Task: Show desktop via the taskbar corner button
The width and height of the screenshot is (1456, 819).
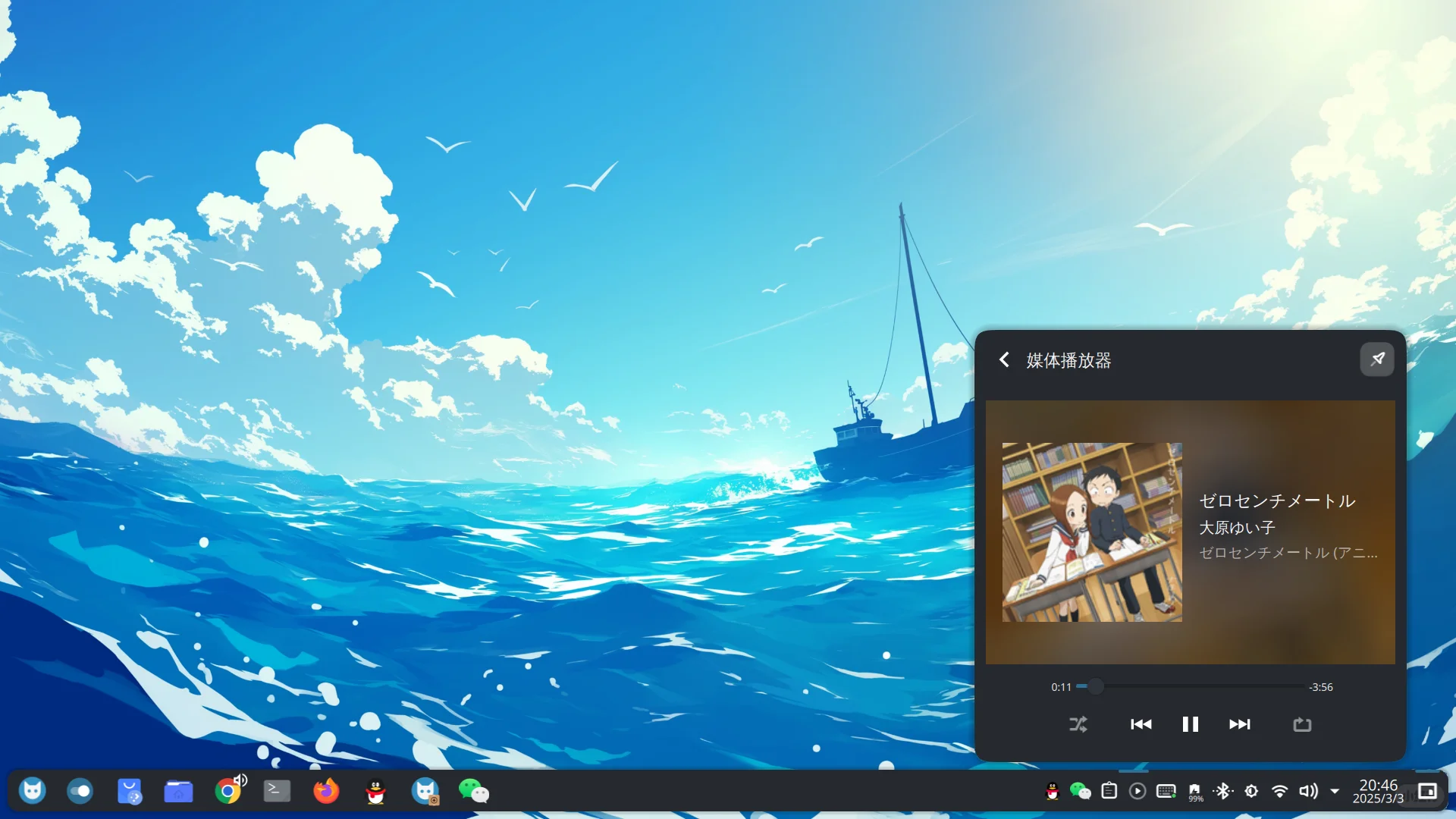Action: pos(1429,791)
